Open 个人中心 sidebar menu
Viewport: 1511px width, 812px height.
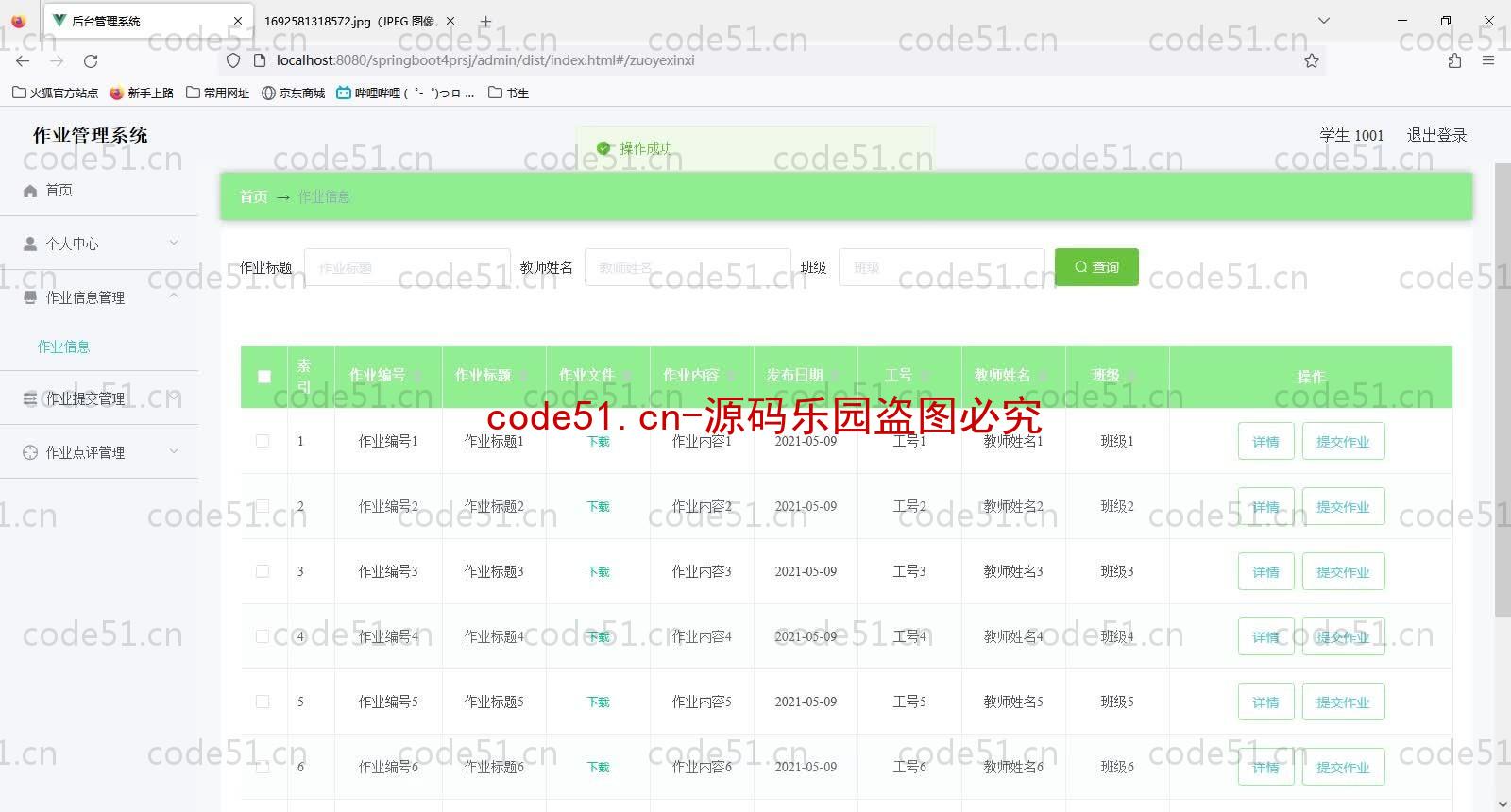click(99, 244)
